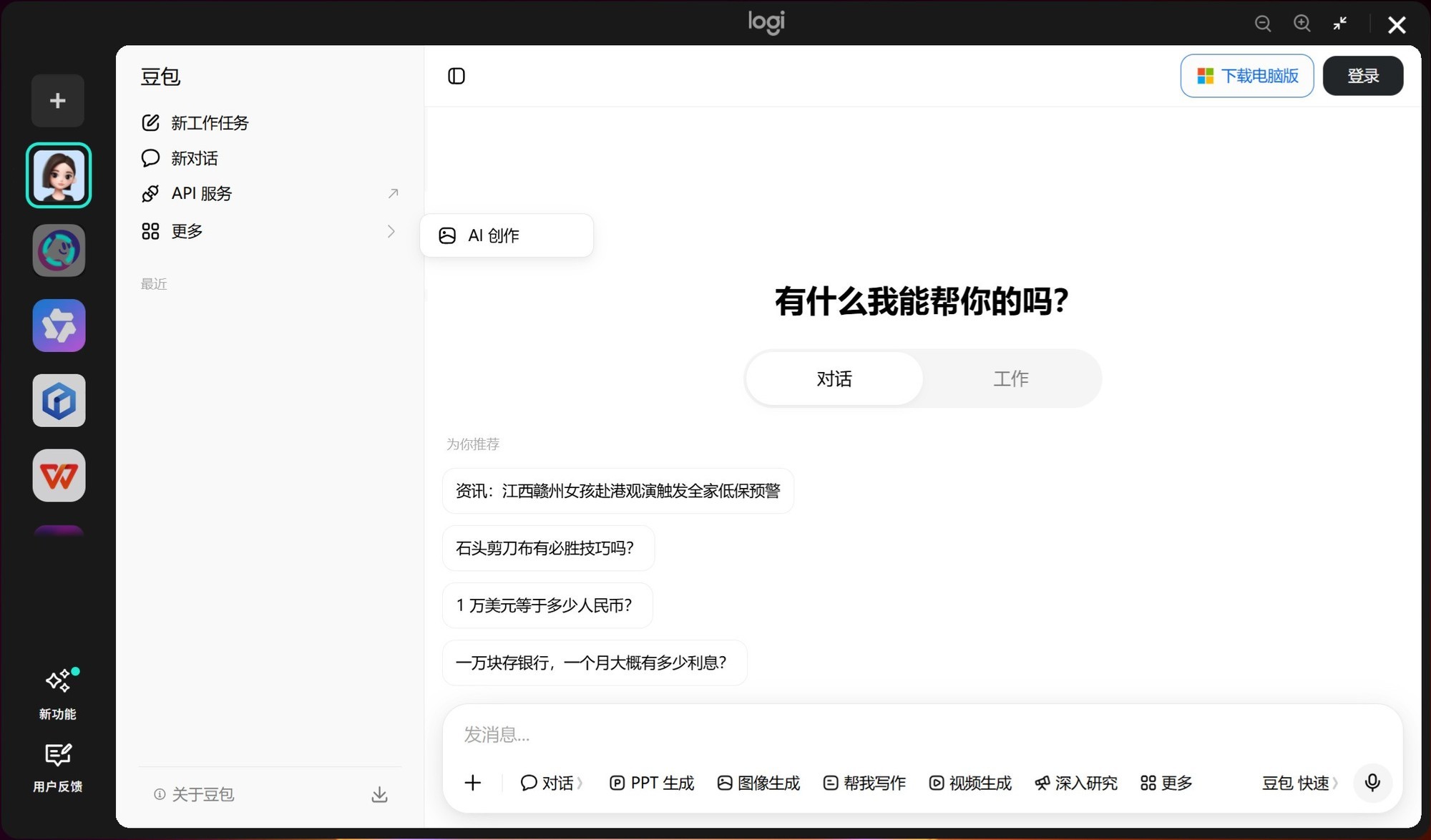The image size is (1431, 840).
Task: Zoom in using the plus magnifier
Action: pos(1302,24)
